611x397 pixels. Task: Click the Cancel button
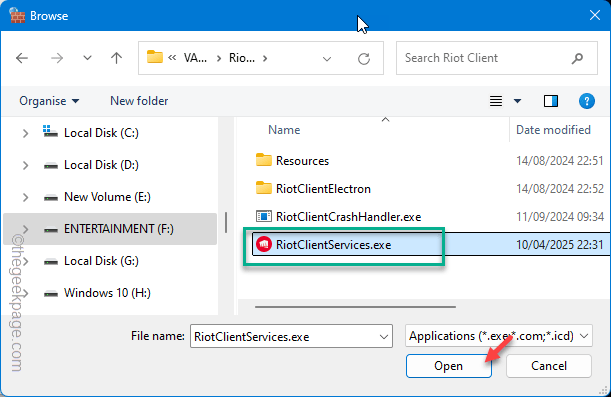pyautogui.click(x=549, y=366)
